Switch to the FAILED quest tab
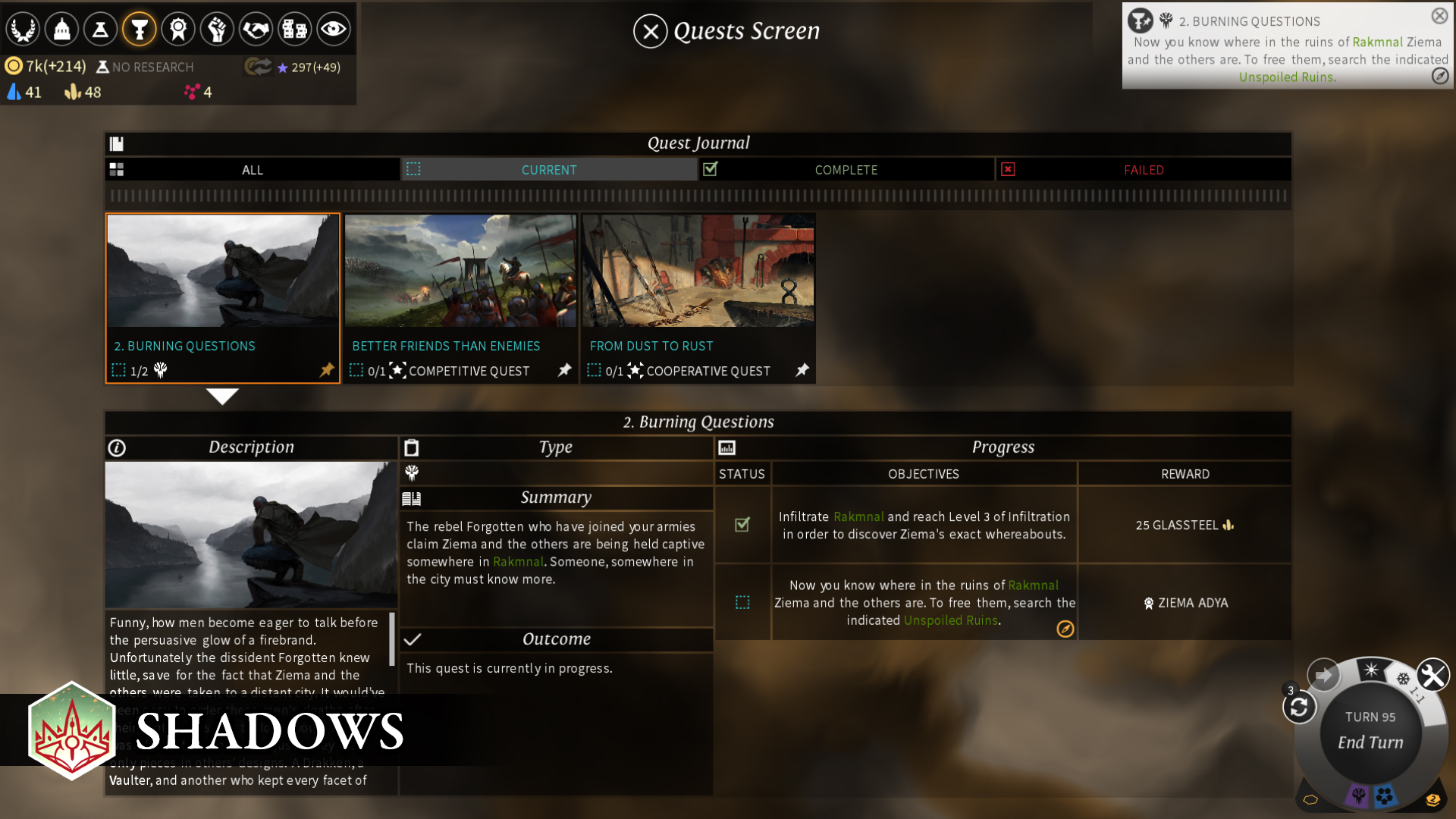 point(1142,169)
